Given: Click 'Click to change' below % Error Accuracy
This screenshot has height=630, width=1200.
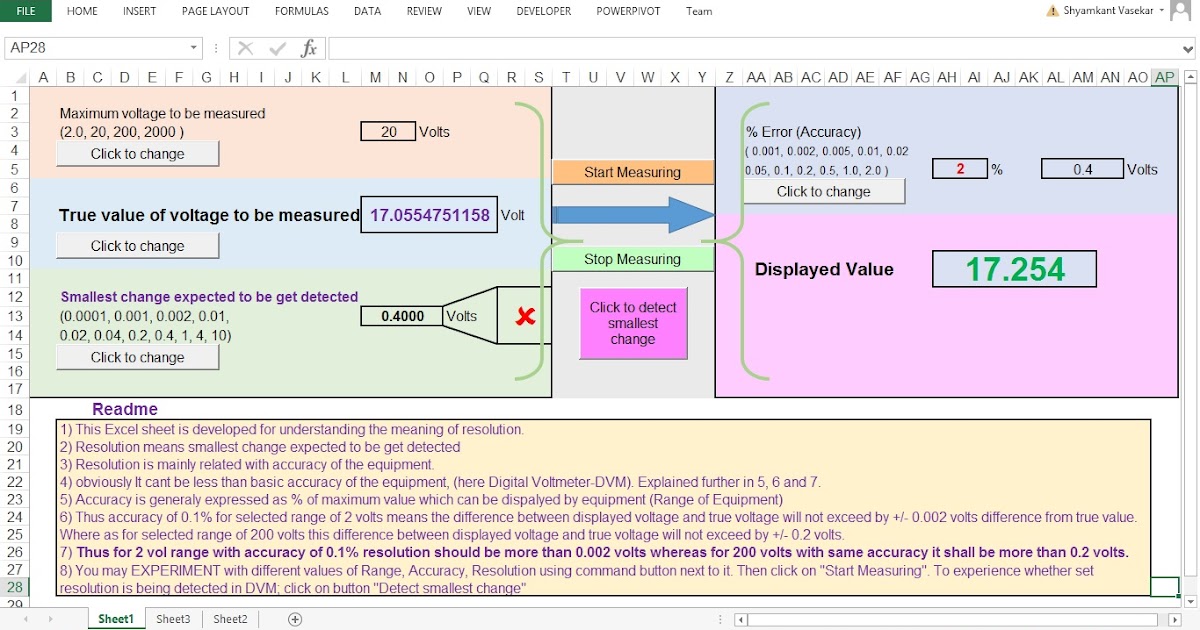Looking at the screenshot, I should (x=824, y=191).
